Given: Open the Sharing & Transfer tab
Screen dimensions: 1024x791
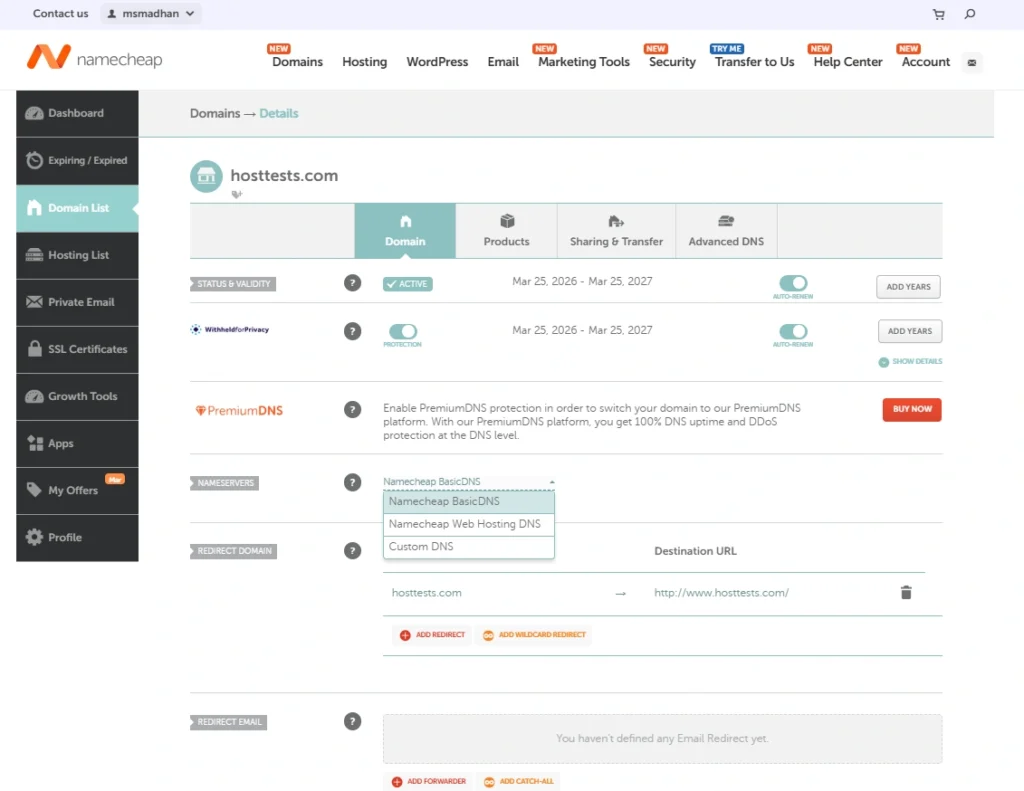Looking at the screenshot, I should click(616, 231).
